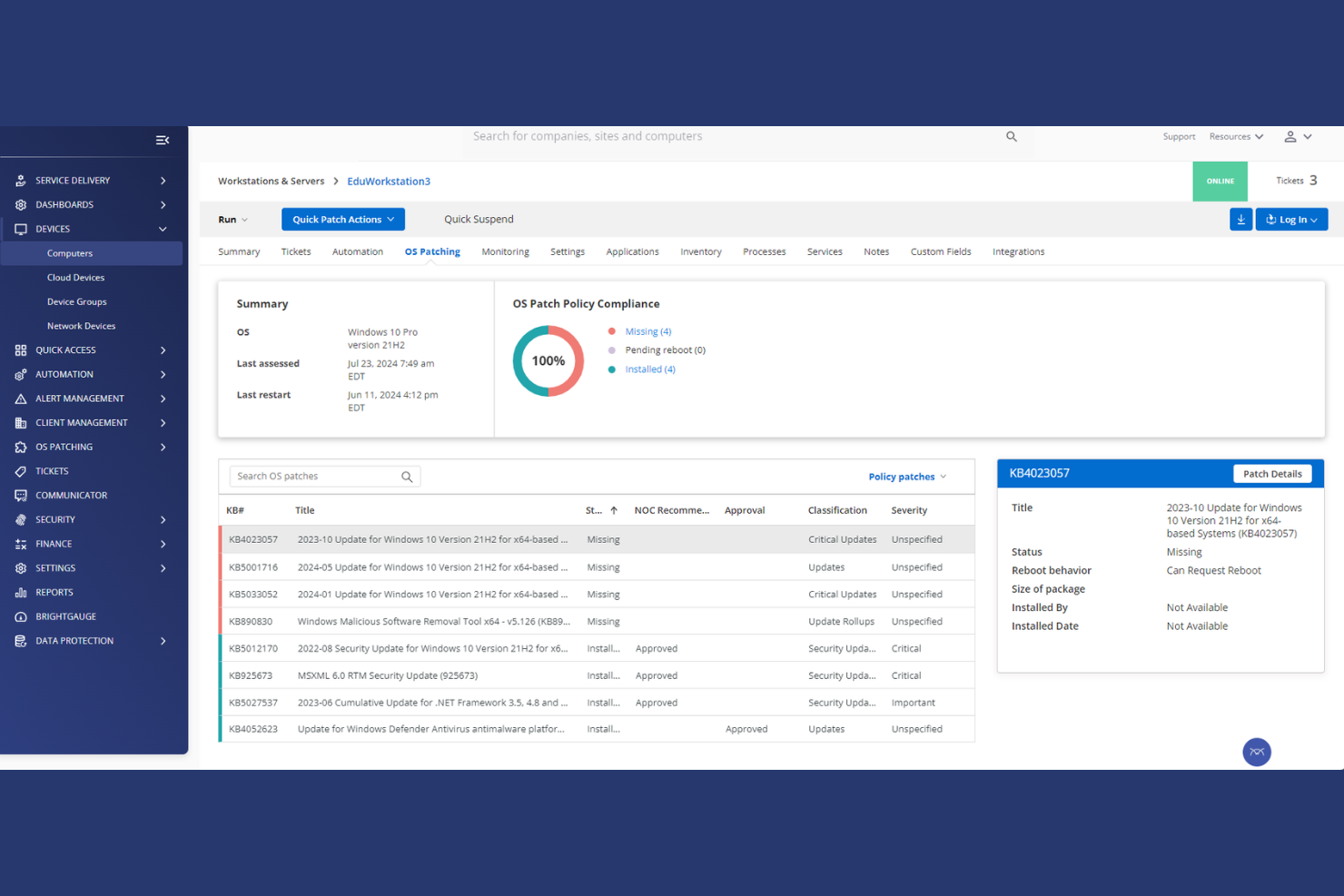Expand the Service Delivery menu chevron
This screenshot has height=896, width=1344.
pos(163,181)
